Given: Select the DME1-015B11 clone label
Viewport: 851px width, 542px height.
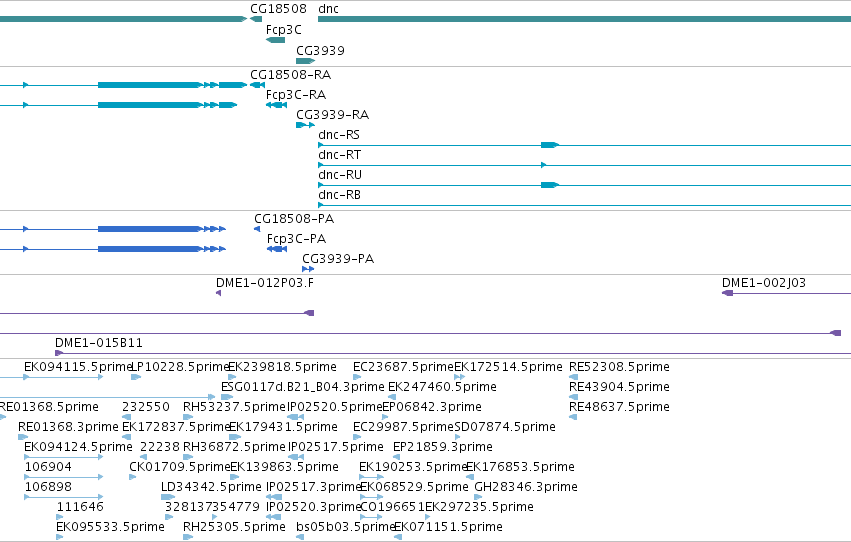Looking at the screenshot, I should point(99,343).
